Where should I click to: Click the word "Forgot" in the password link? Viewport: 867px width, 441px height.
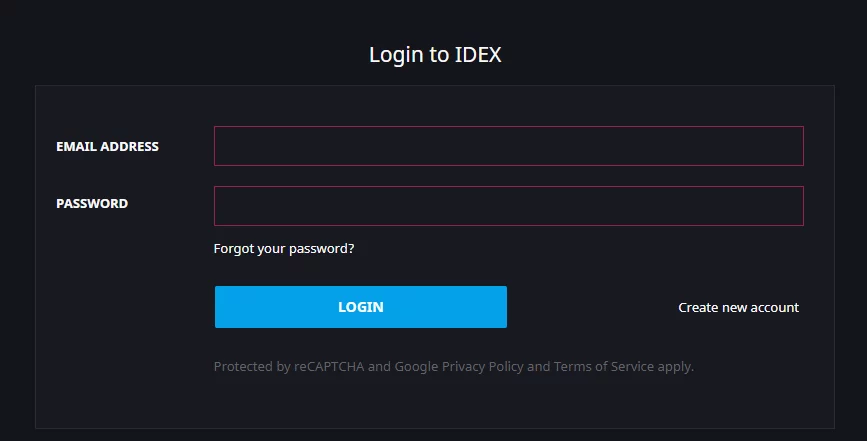[234, 248]
